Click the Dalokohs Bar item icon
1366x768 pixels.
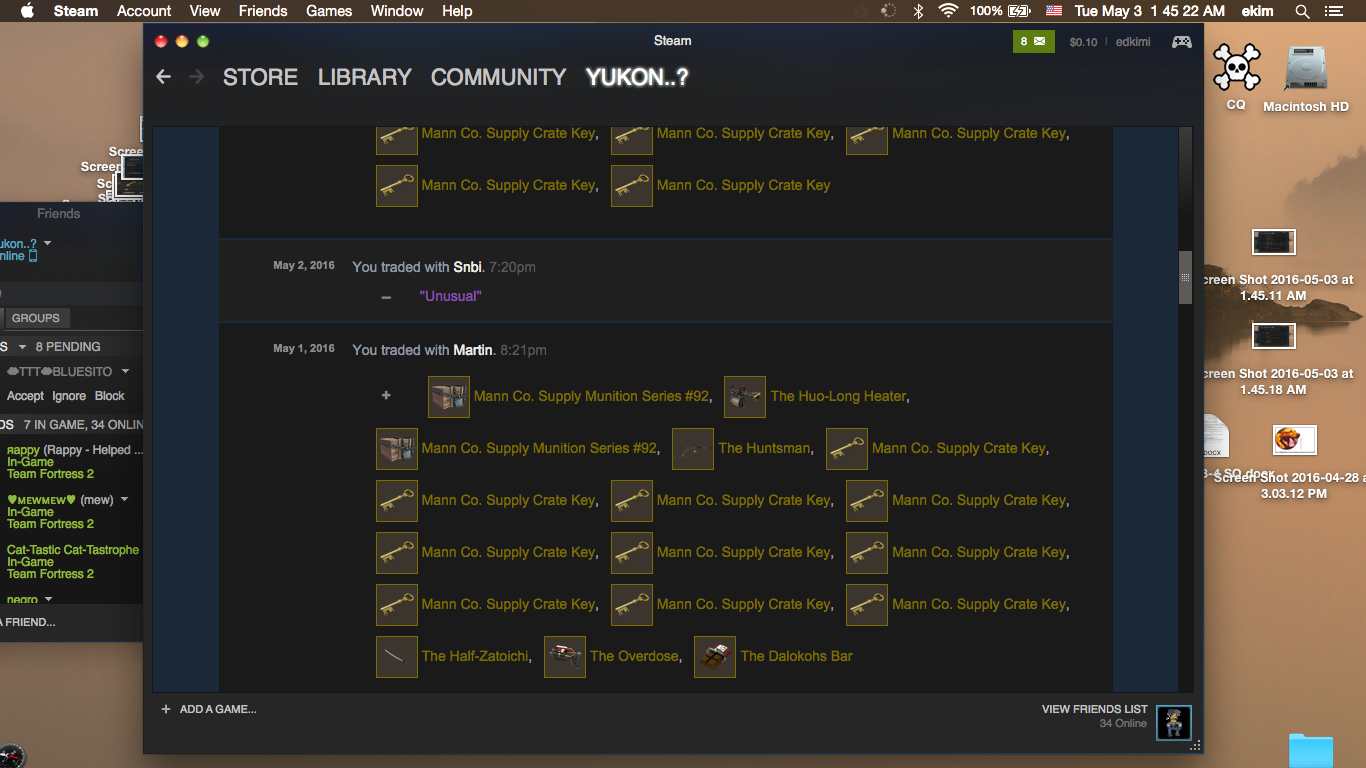tap(715, 657)
